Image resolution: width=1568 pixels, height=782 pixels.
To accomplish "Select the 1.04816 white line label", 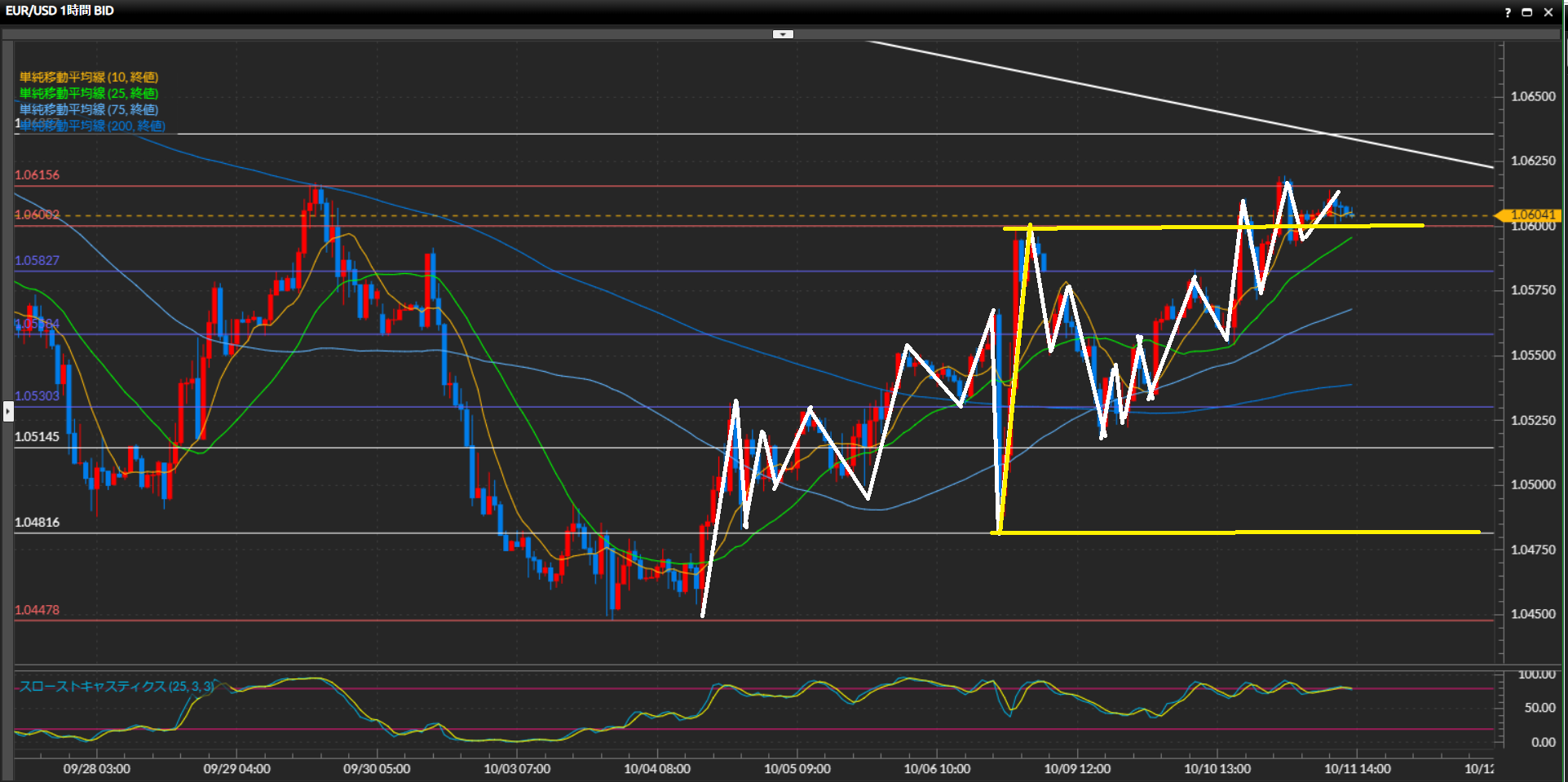I will tap(38, 523).
